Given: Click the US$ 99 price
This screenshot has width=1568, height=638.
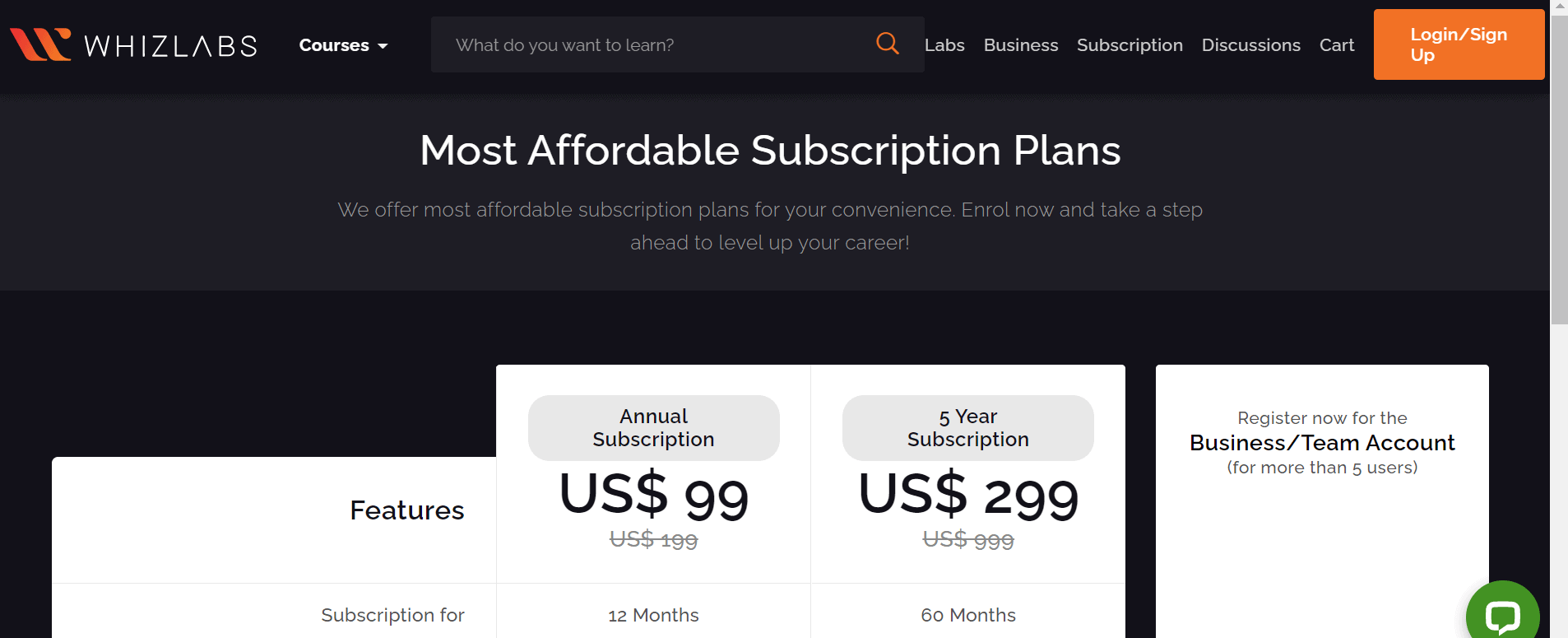Looking at the screenshot, I should 654,496.
